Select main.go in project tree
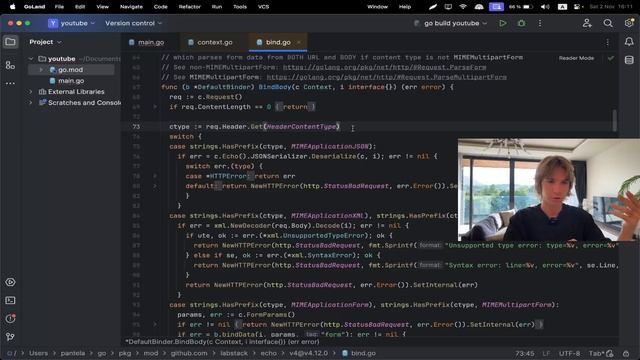The image size is (640, 360). click(x=71, y=81)
